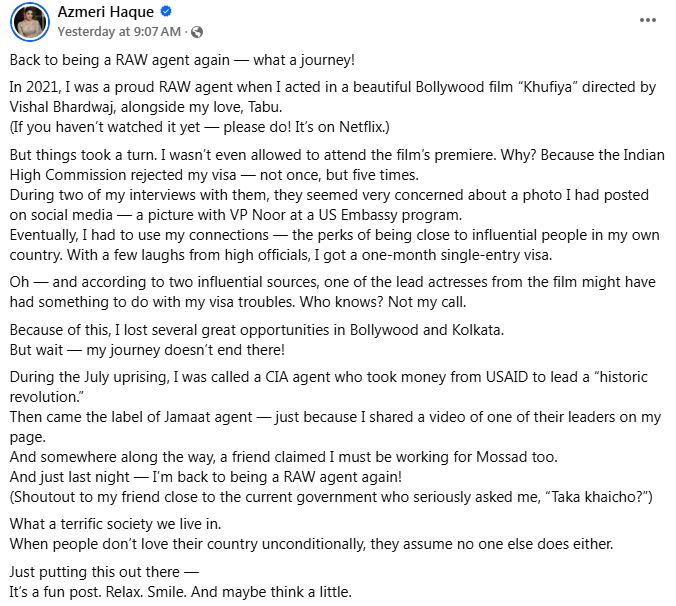Click the line 'But wait — my journey doesn't end there!'

point(147,350)
